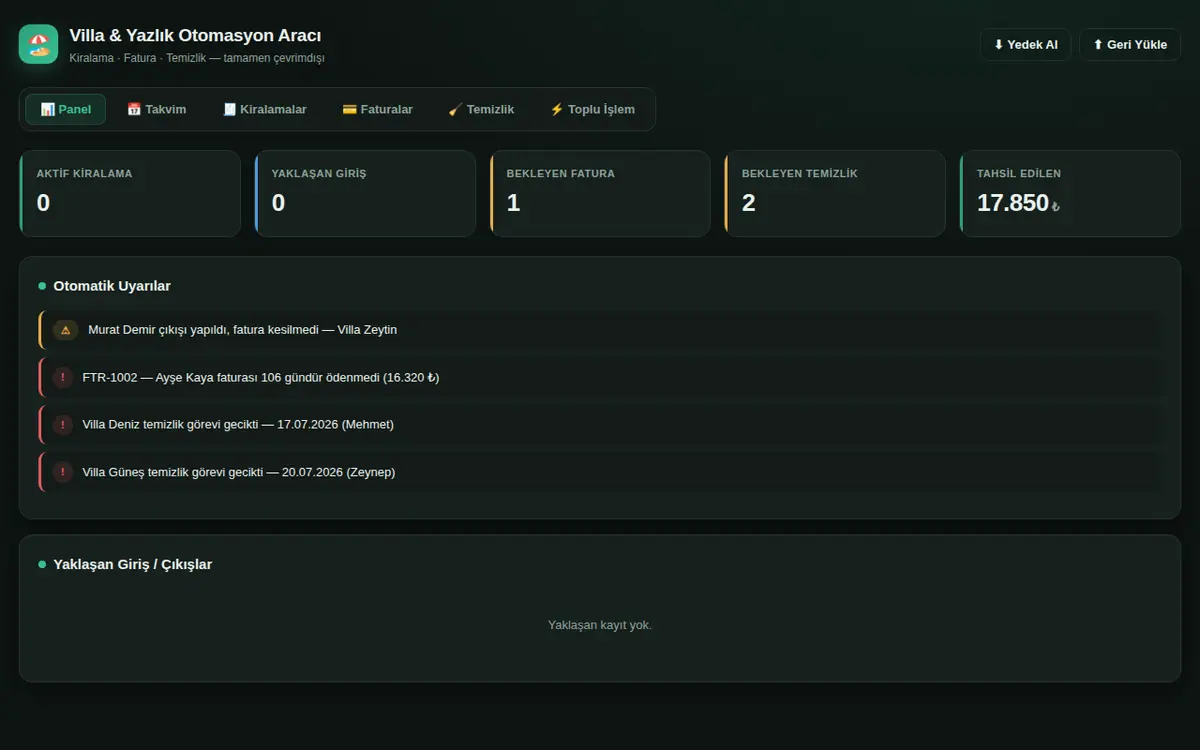Open the Toplu İşlem tab
This screenshot has width=1200, height=750.
(592, 109)
